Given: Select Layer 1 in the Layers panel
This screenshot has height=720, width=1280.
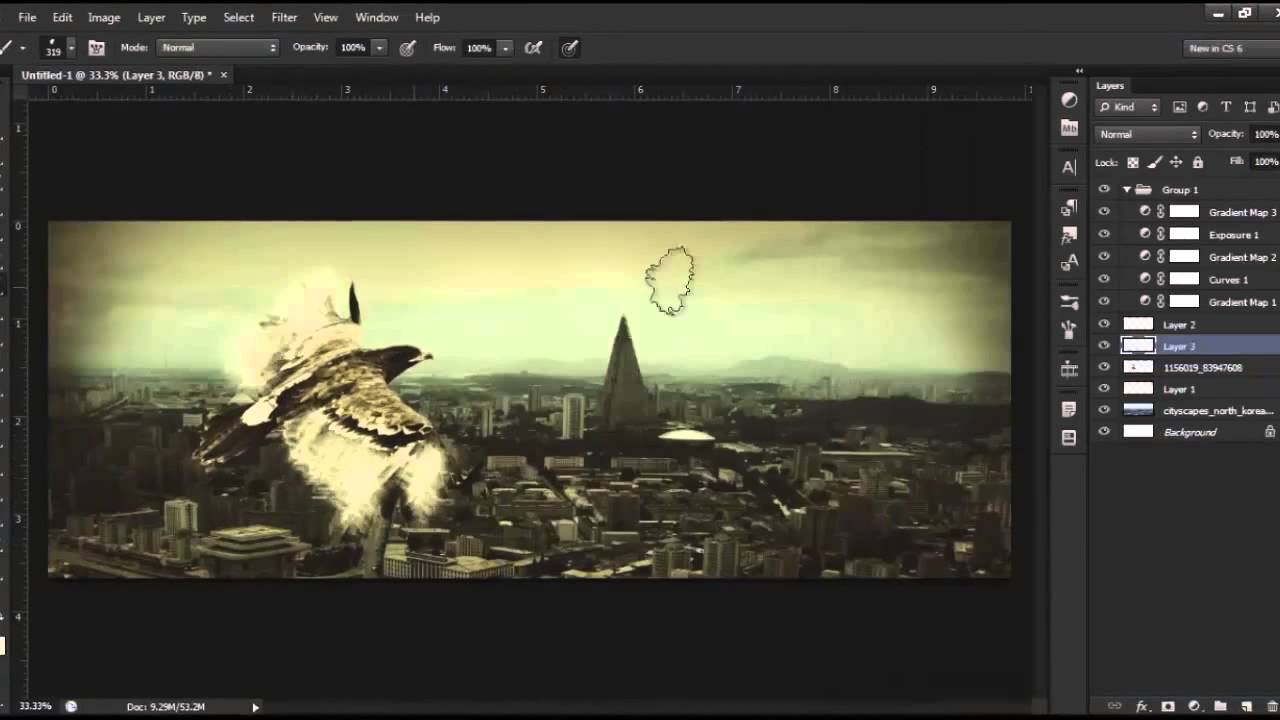Looking at the screenshot, I should point(1186,389).
